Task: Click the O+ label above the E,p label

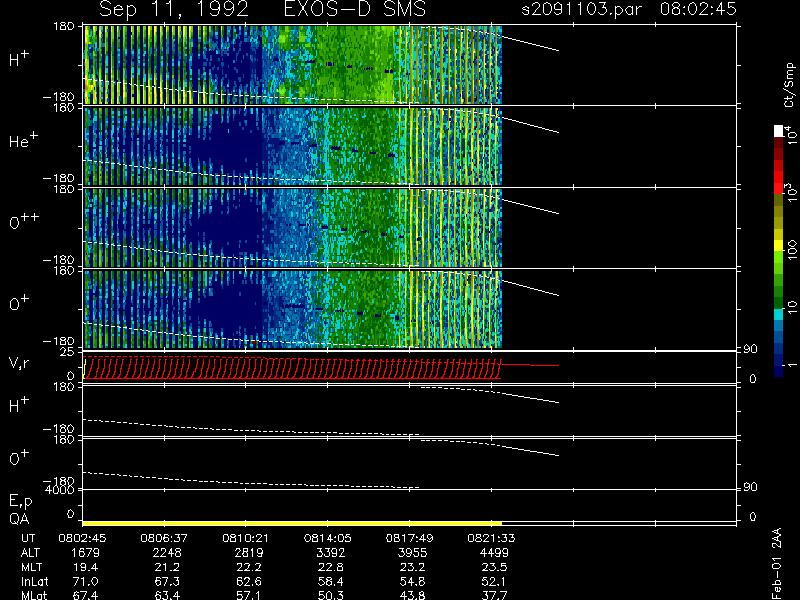Action: [x=19, y=457]
